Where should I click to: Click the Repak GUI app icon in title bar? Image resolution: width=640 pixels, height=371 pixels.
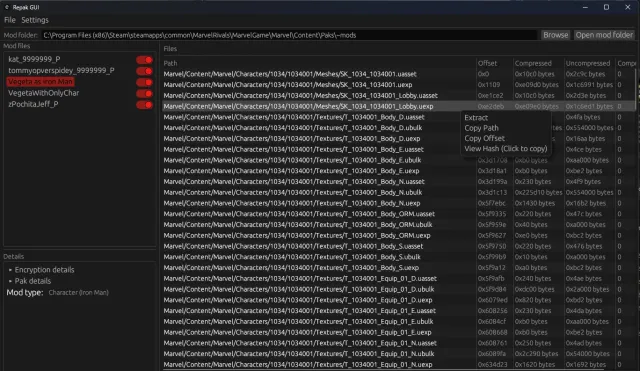[7, 7]
